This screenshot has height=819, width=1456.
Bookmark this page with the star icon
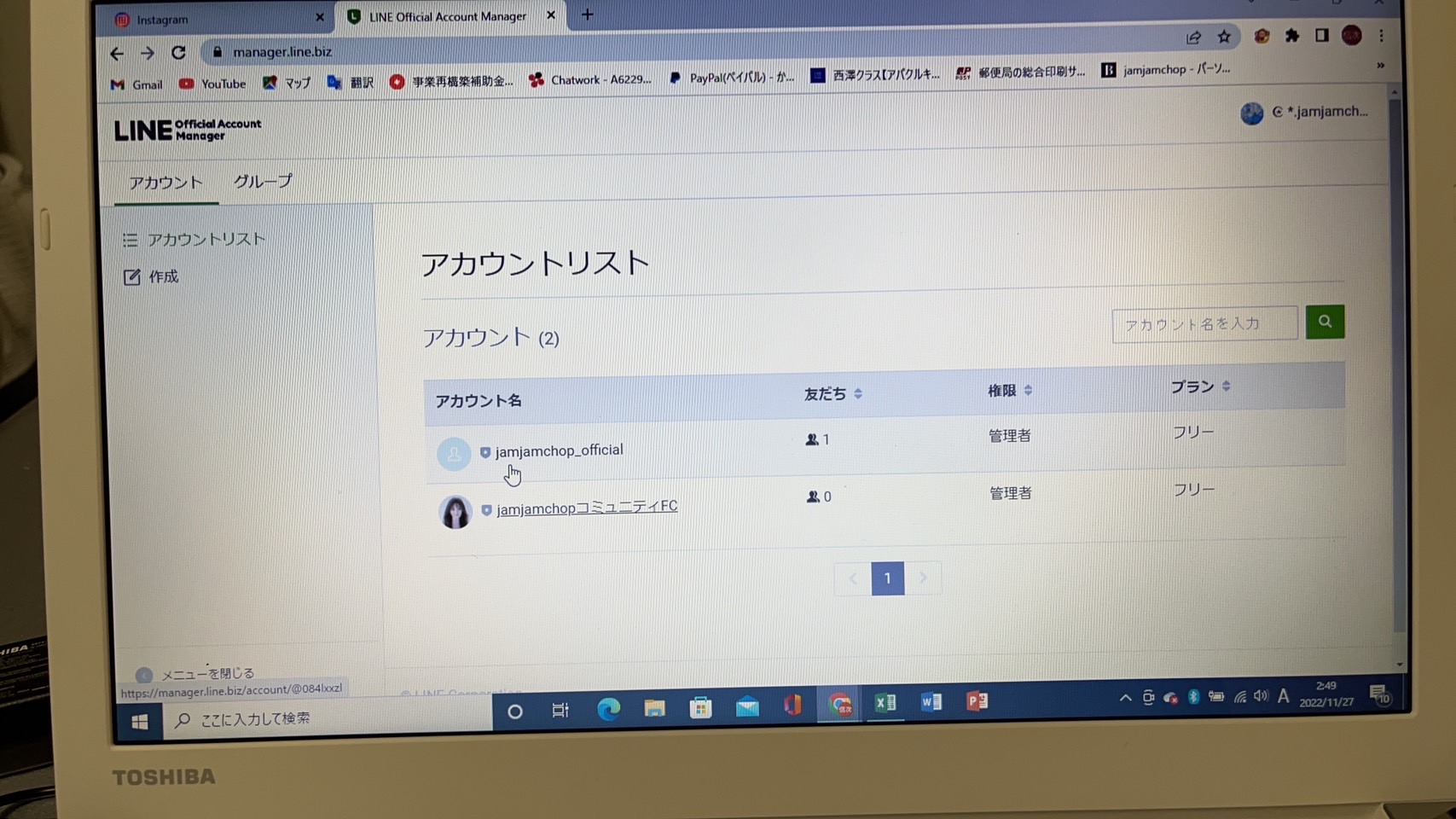click(1224, 37)
